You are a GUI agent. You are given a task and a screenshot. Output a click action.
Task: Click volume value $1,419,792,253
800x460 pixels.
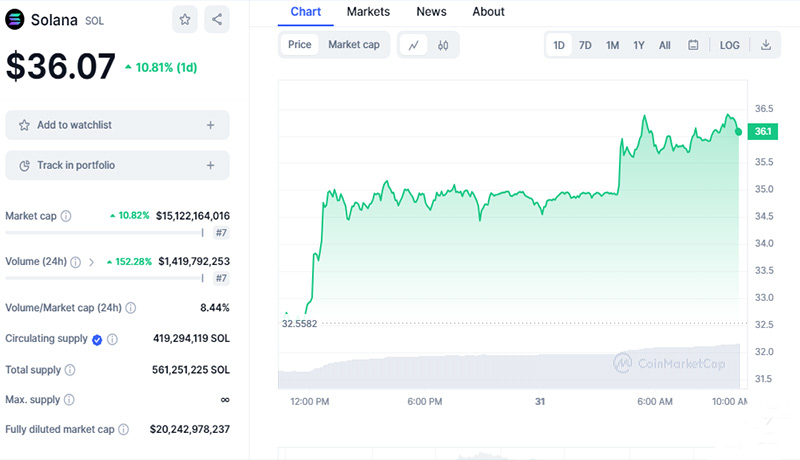(194, 262)
